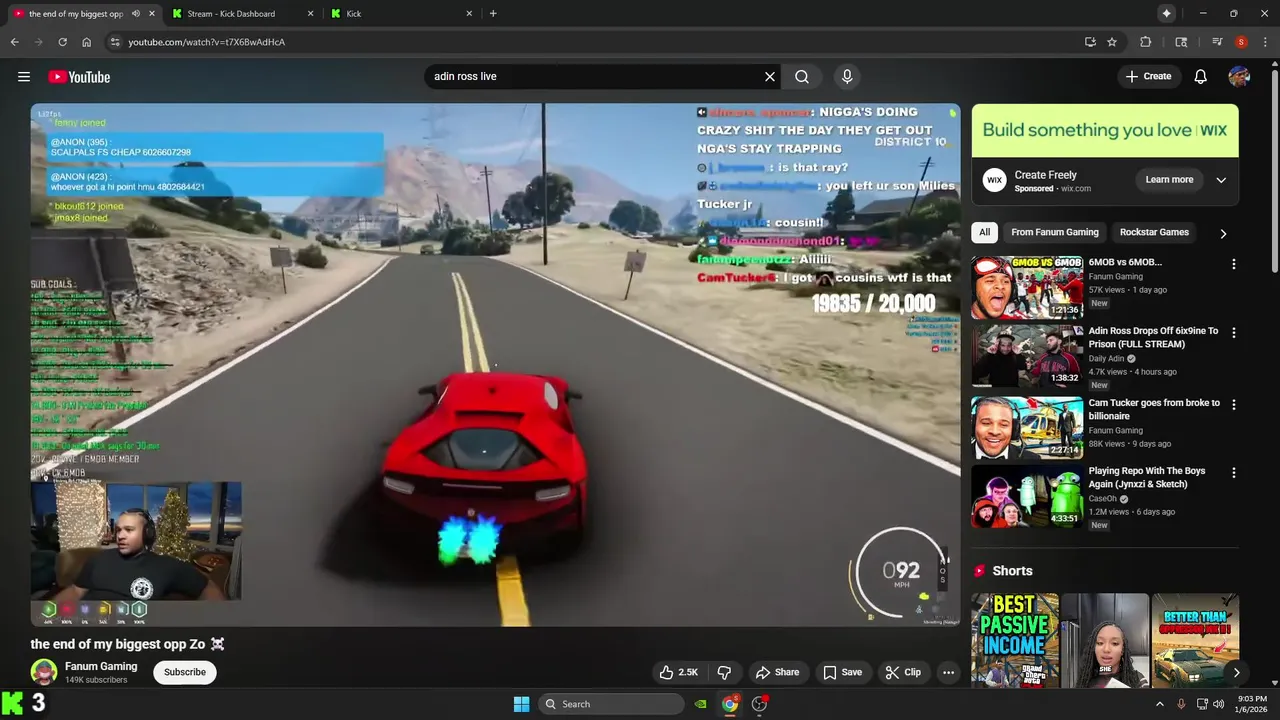Click the taskbar Search box
The image size is (1280, 720).
(x=612, y=704)
